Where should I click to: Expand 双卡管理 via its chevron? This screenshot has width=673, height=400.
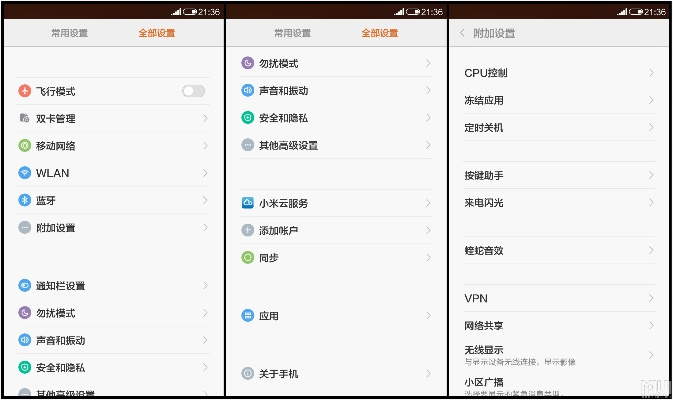206,118
